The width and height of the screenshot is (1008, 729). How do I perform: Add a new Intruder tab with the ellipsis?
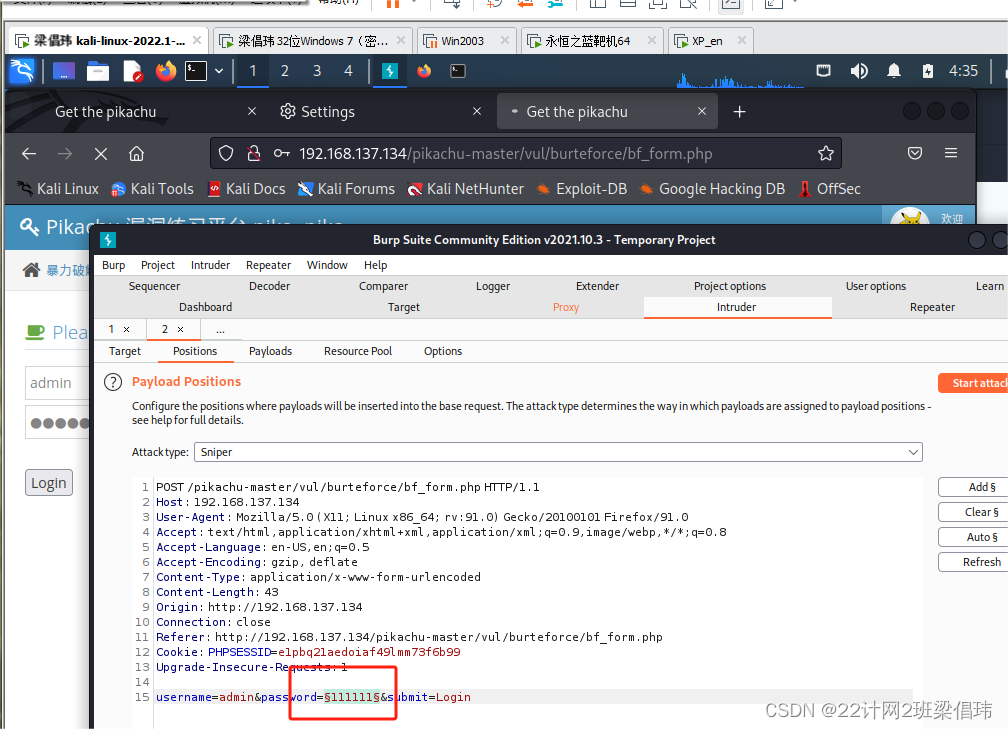click(220, 329)
